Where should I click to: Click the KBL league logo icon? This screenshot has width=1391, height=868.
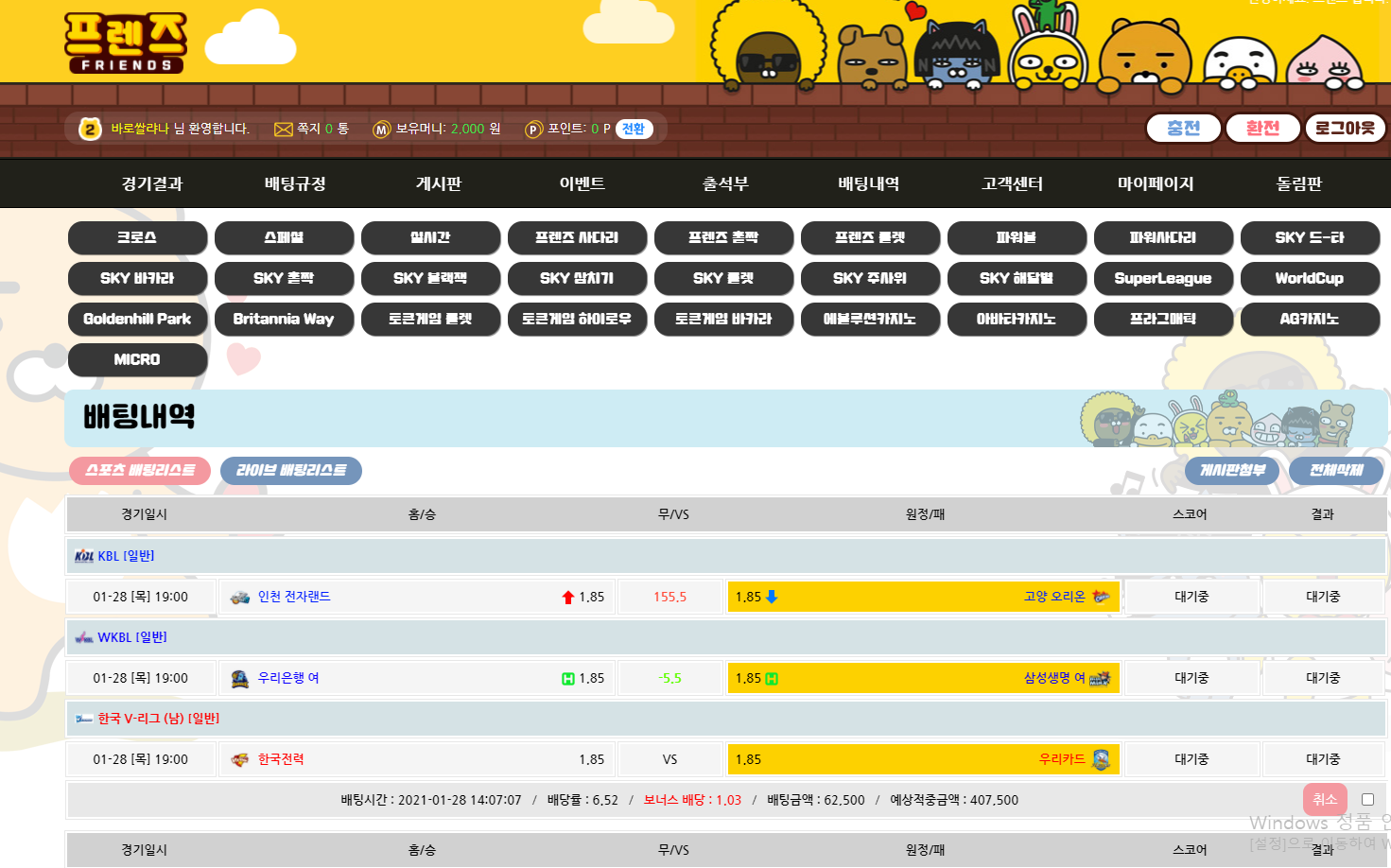click(x=84, y=556)
